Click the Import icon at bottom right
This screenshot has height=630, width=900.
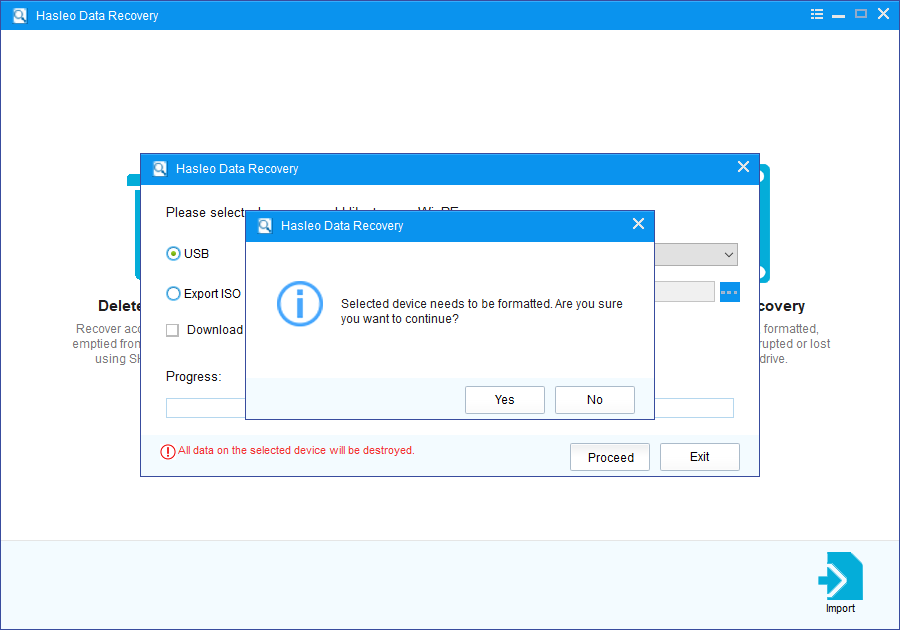[840, 578]
